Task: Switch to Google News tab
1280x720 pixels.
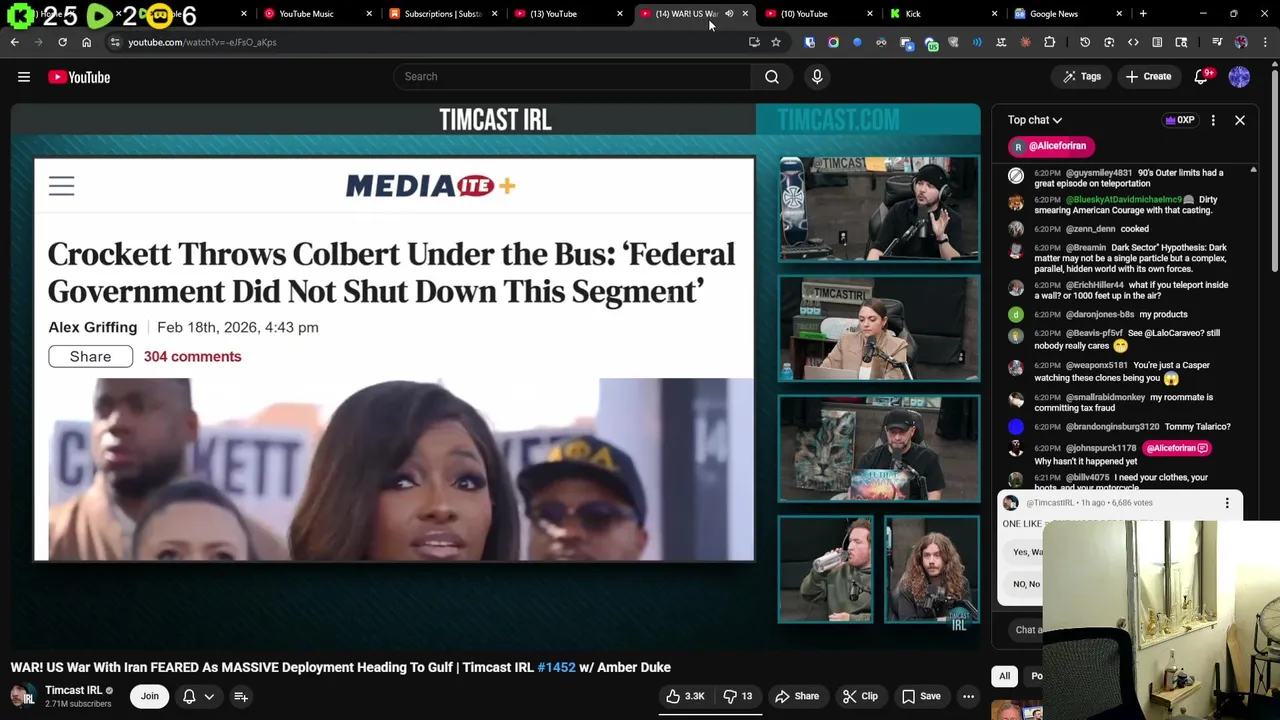Action: (x=1066, y=14)
